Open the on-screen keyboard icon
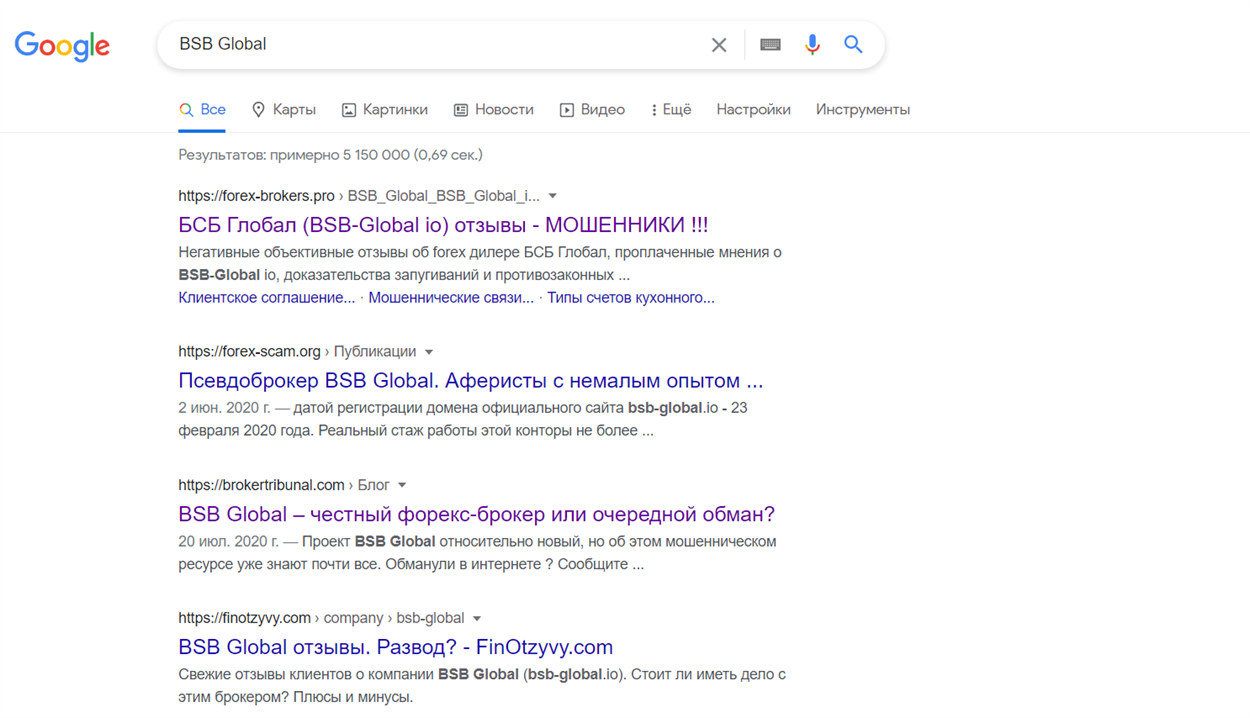Screen dimensions: 1250x718 (770, 45)
